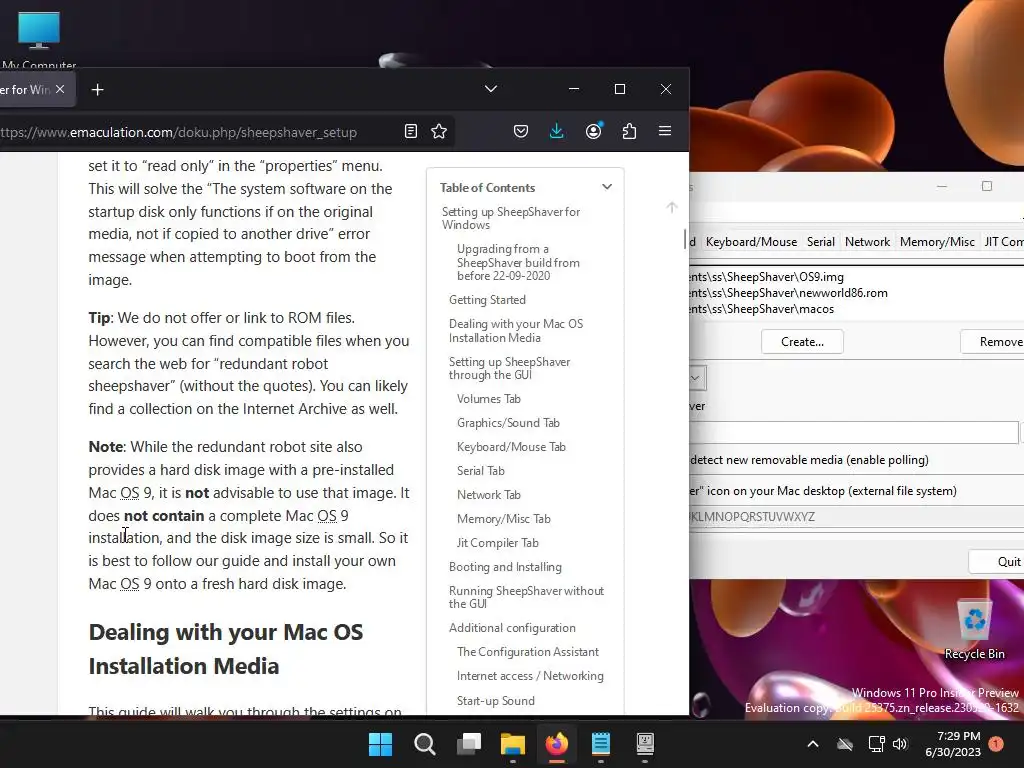Image resolution: width=1024 pixels, height=768 pixels.
Task: Go to Internet access / Networking link
Action: (x=530, y=676)
